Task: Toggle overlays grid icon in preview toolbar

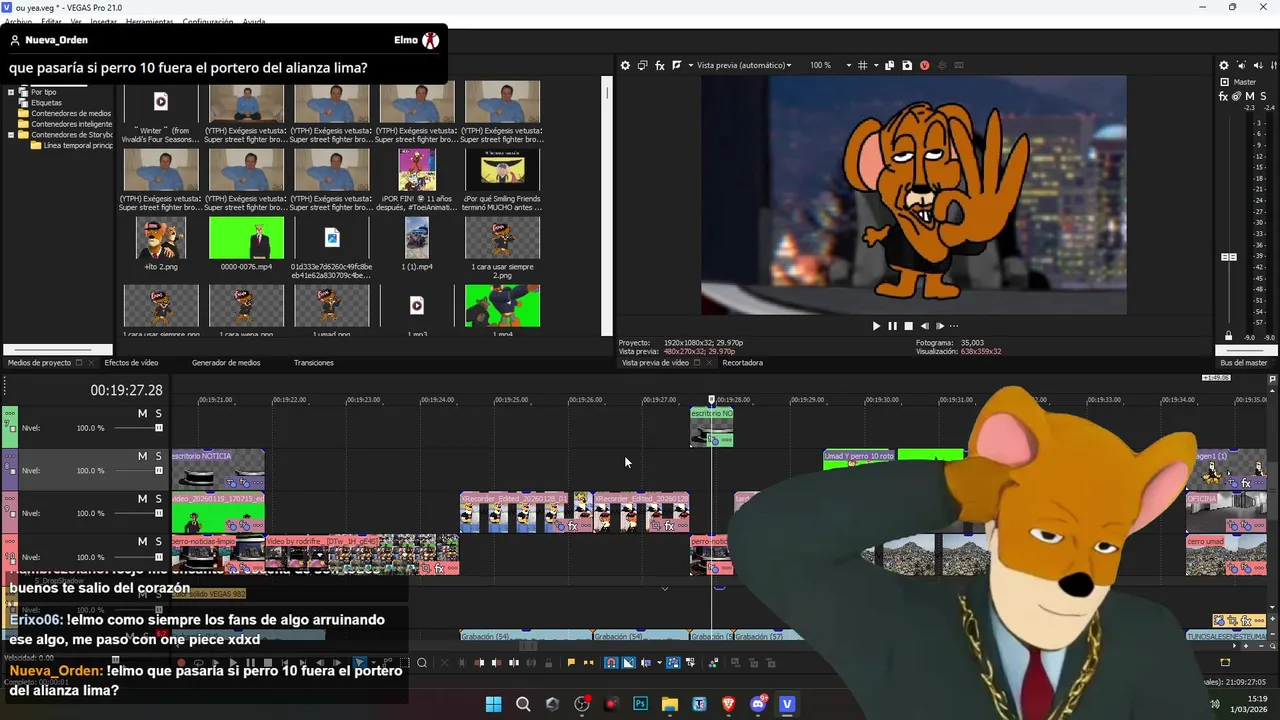Action: (862, 65)
